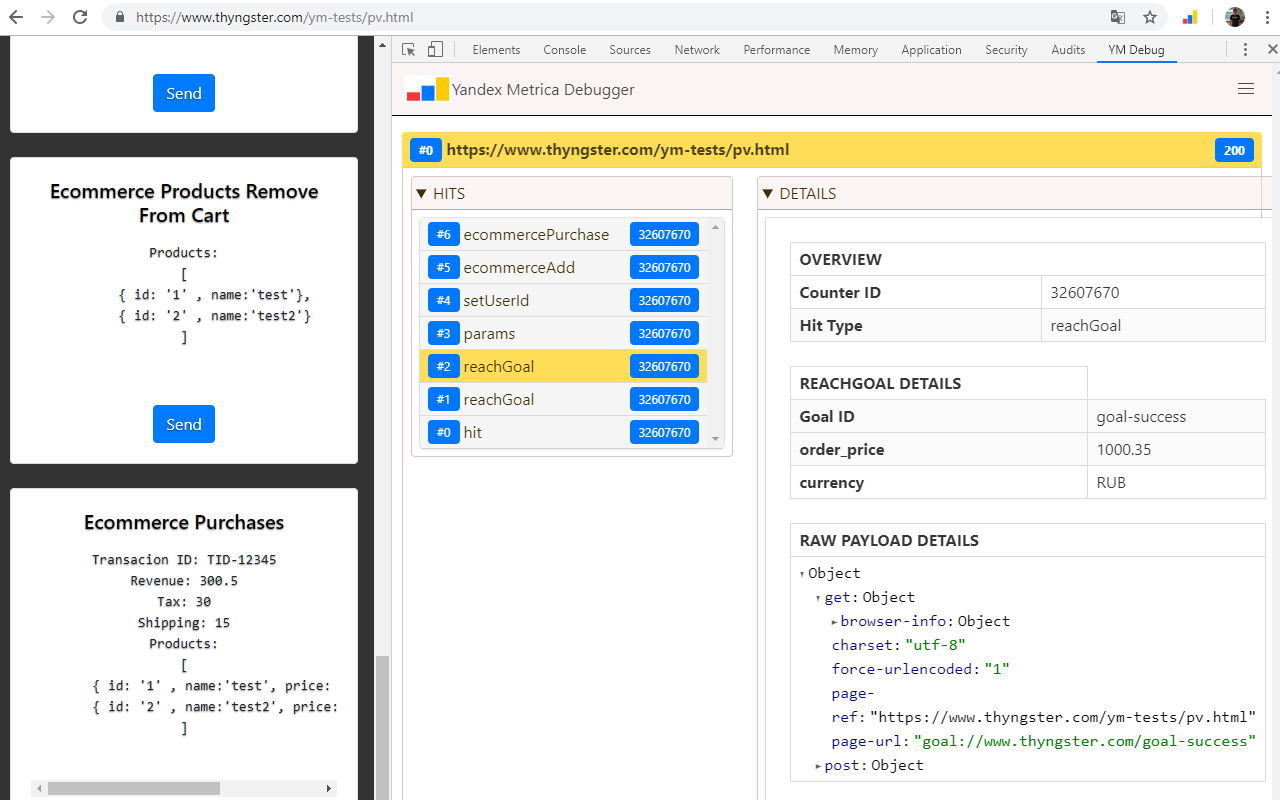The width and height of the screenshot is (1280, 800).
Task: Select hit #0 hit row
Action: pyautogui.click(x=563, y=432)
